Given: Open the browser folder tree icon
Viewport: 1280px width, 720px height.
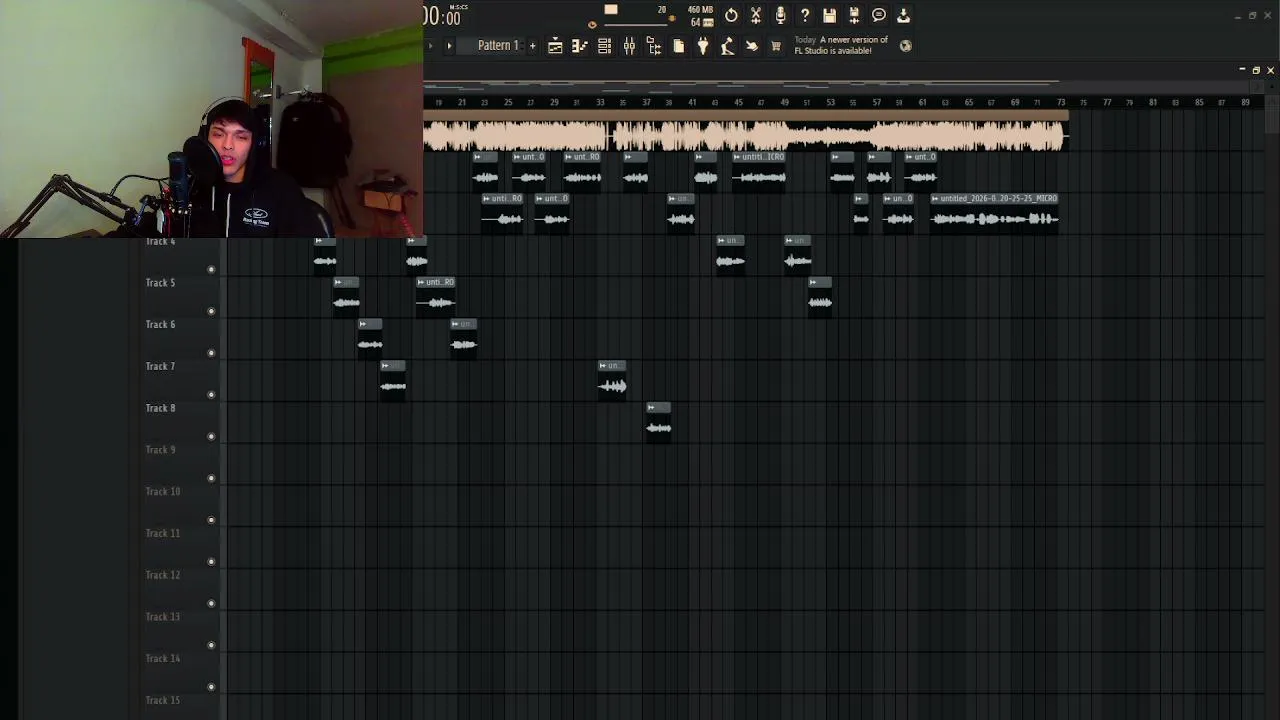Looking at the screenshot, I should coord(653,46).
